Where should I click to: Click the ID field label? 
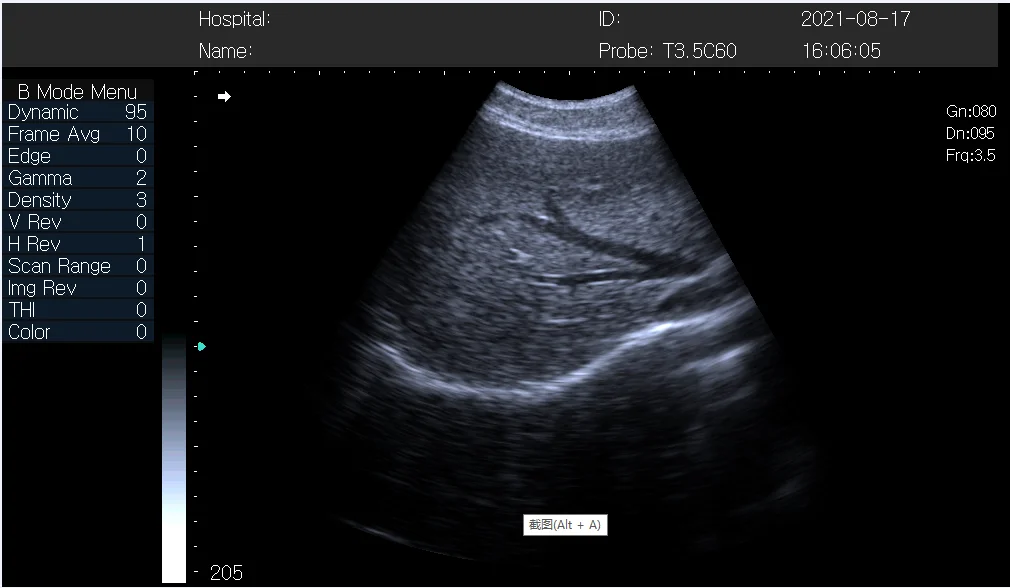point(609,19)
